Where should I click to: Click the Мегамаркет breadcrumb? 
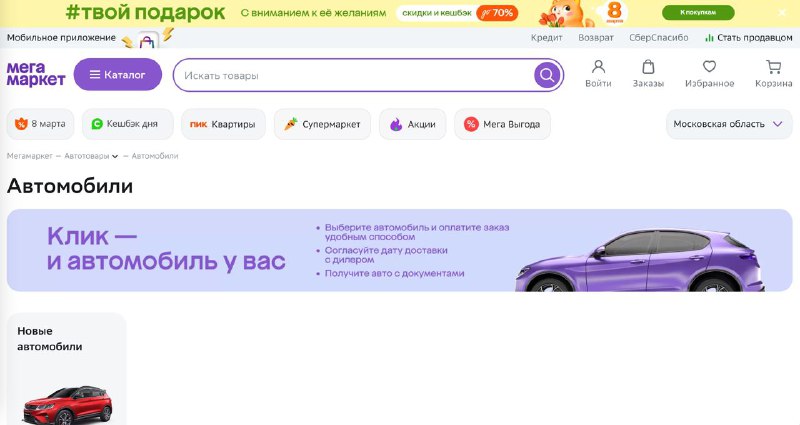click(x=30, y=156)
